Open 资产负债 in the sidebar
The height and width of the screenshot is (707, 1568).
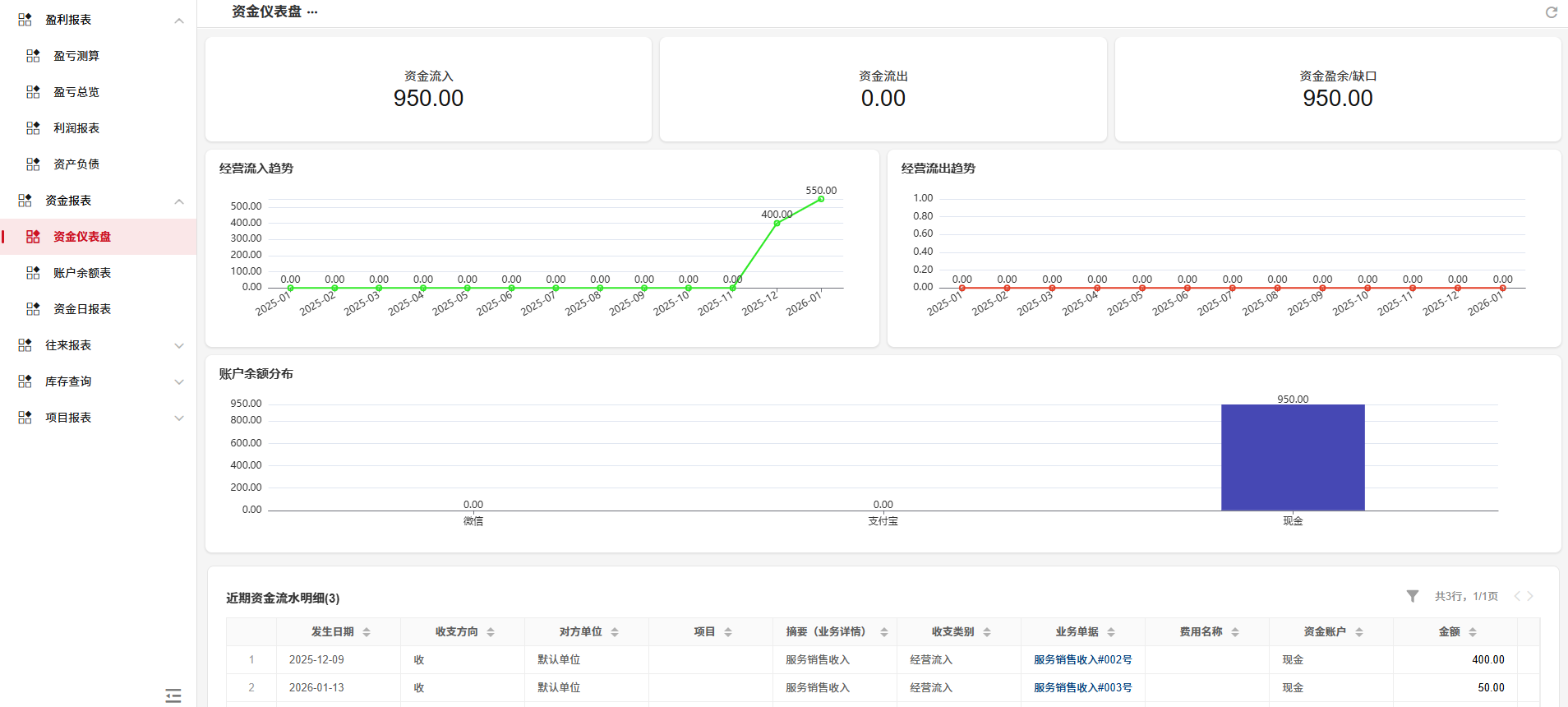(76, 164)
